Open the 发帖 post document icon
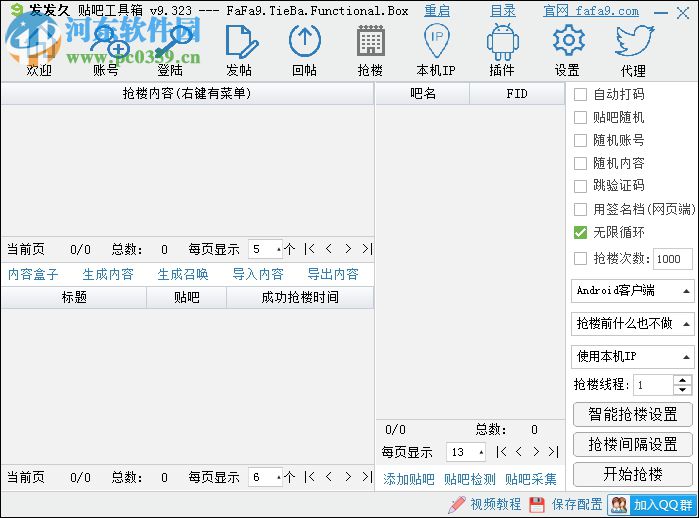The image size is (699, 518). click(x=241, y=42)
